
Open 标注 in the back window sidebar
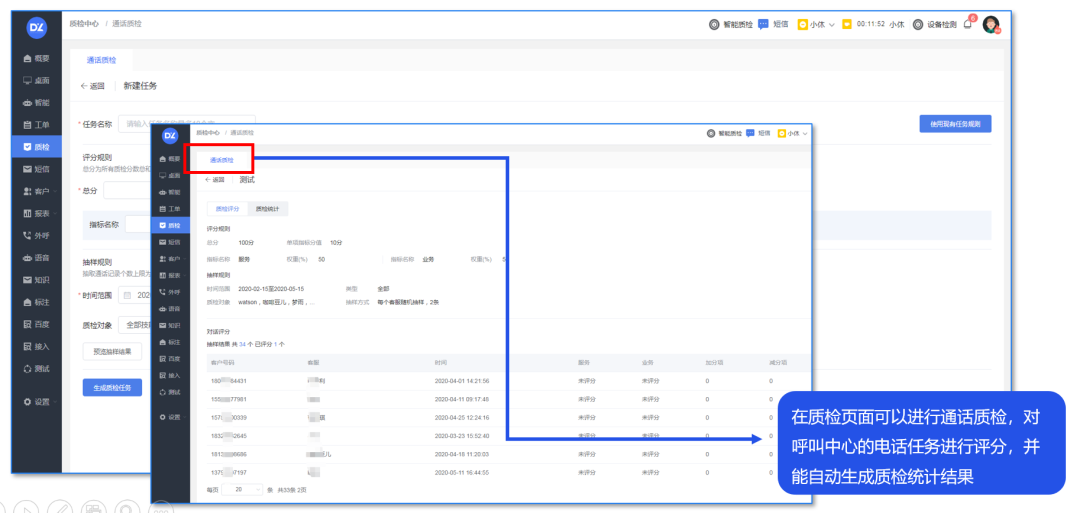(x=37, y=302)
